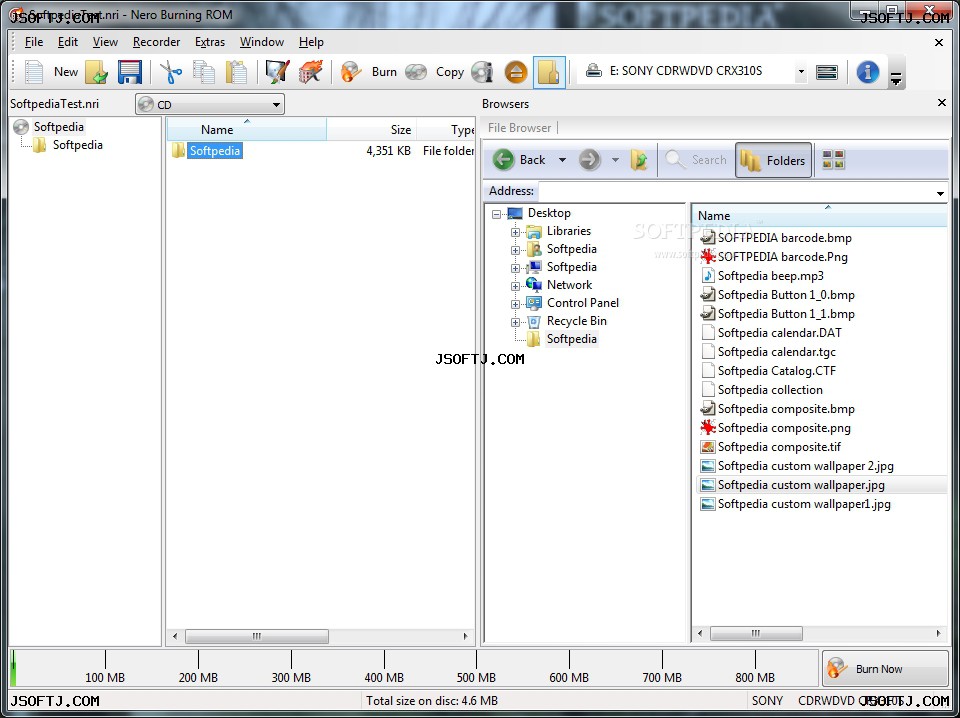
Task: Cut selection using the scissors icon
Action: coord(171,72)
